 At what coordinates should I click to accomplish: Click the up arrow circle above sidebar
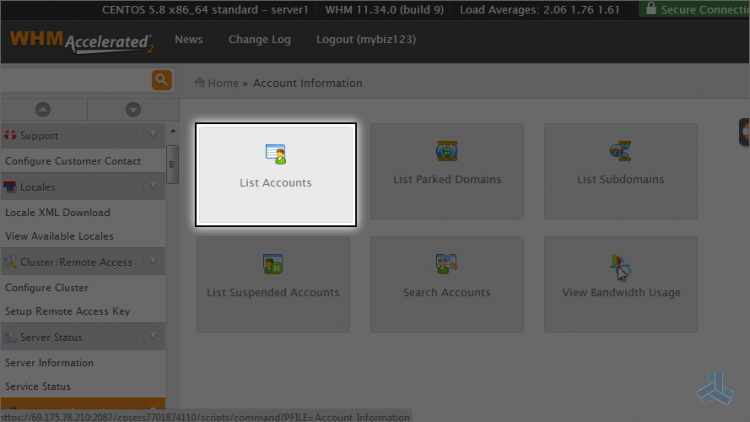tap(43, 110)
